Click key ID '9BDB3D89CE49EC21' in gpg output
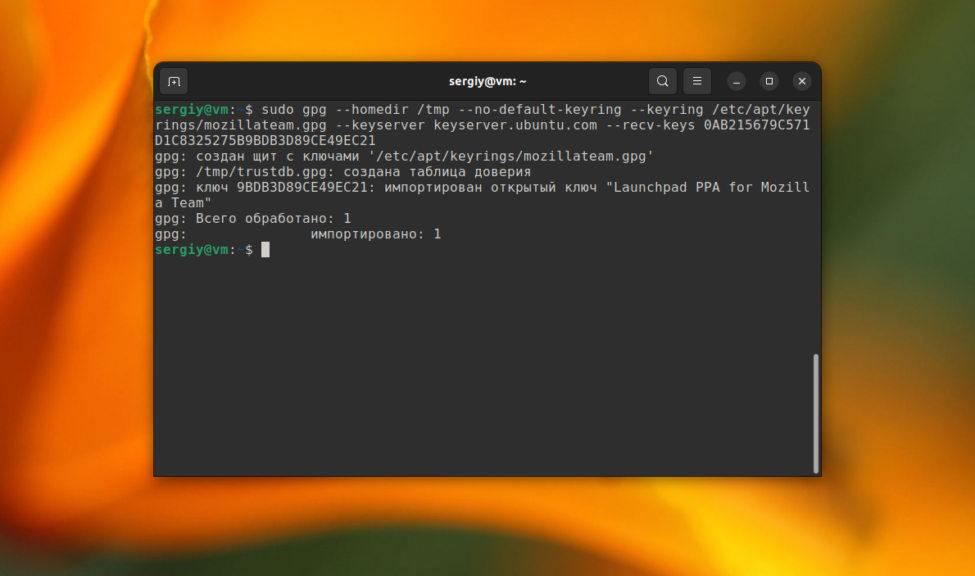 302,187
